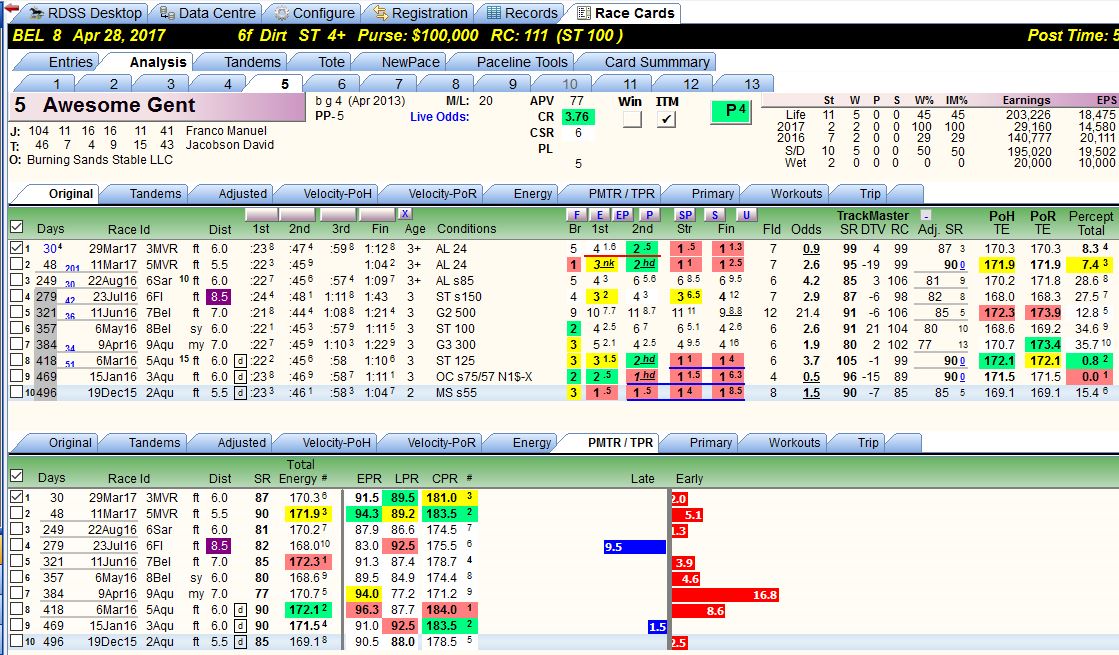1119x655 pixels.
Task: Click the red 173.9 PoR TE cell
Action: 1044,313
